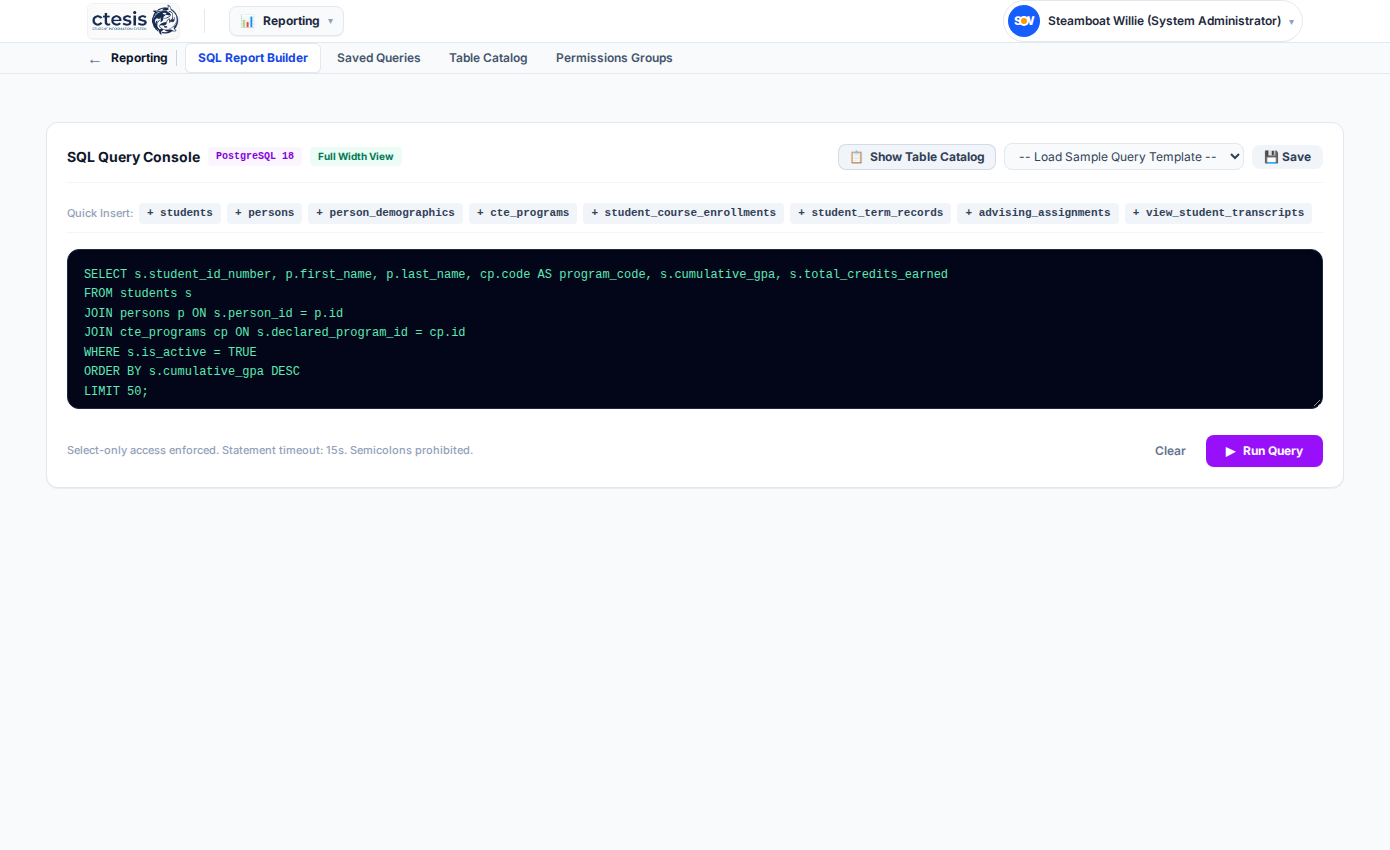Run the query
This screenshot has width=1390, height=850.
[x=1264, y=451]
